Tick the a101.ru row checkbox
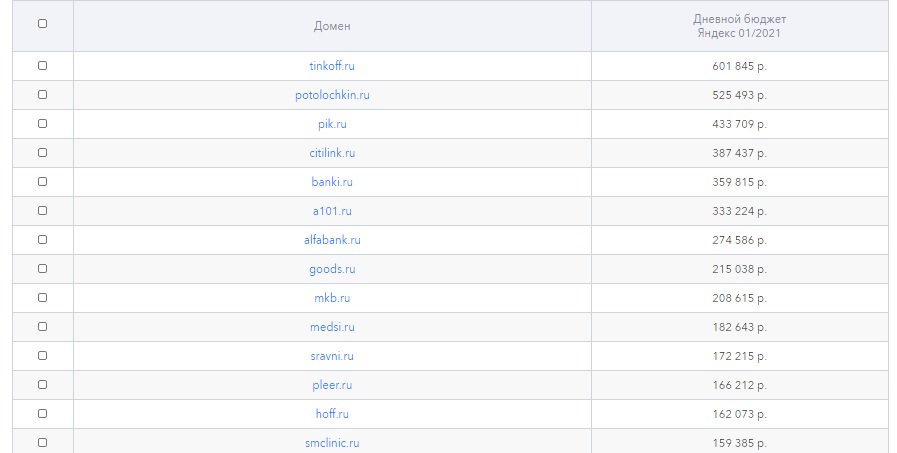This screenshot has height=453, width=897. (42, 210)
